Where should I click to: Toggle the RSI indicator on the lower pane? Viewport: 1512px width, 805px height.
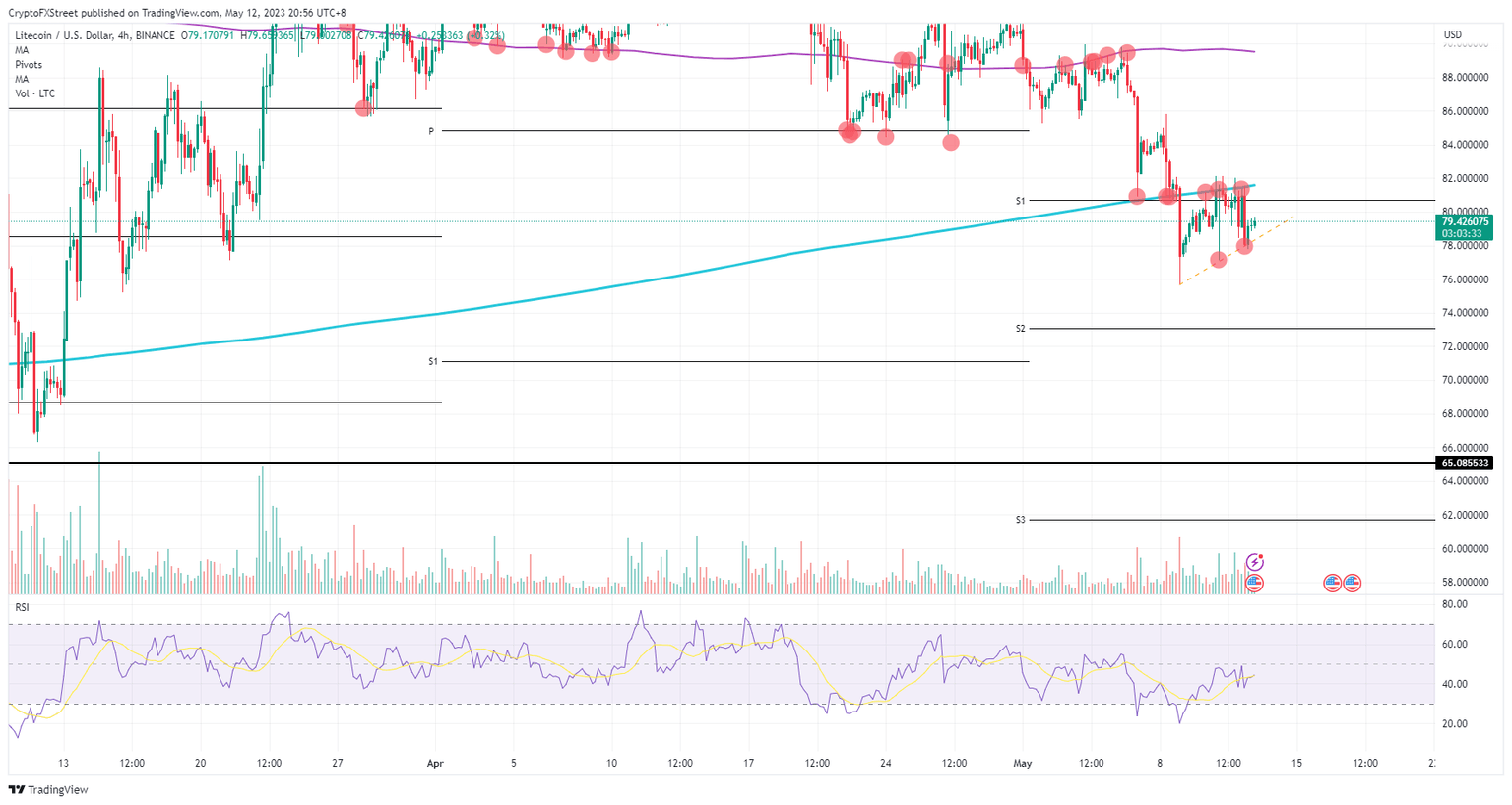pos(20,608)
